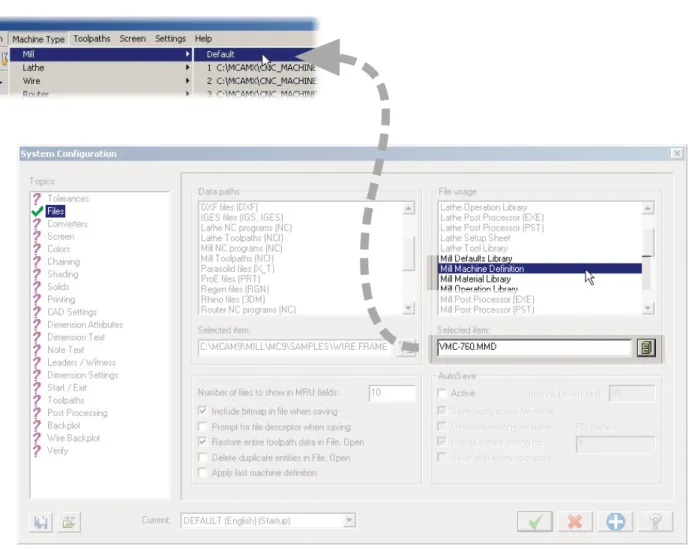Click the green checkmark icon beside Files
Screen dimensions: 689x549
(x=37, y=212)
